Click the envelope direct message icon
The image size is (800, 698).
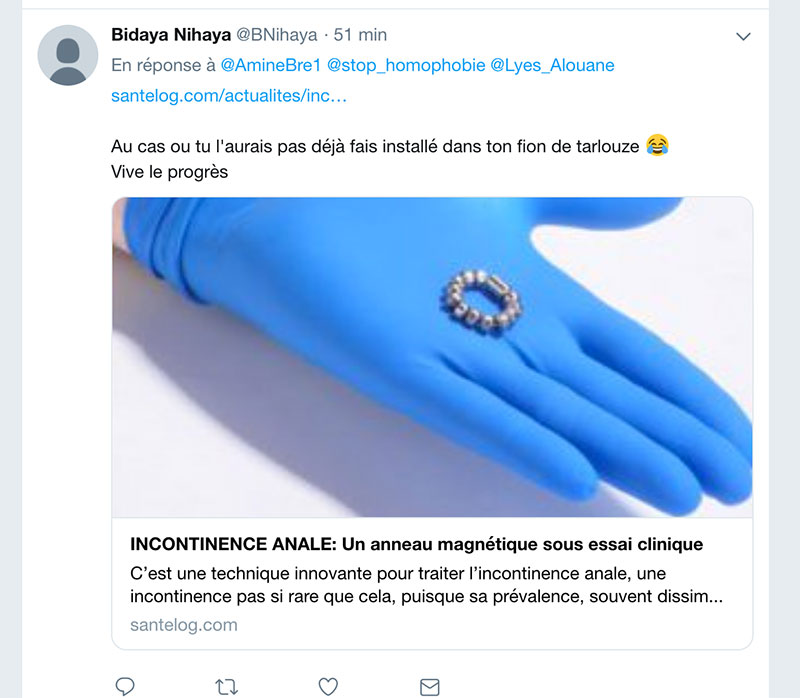[429, 686]
